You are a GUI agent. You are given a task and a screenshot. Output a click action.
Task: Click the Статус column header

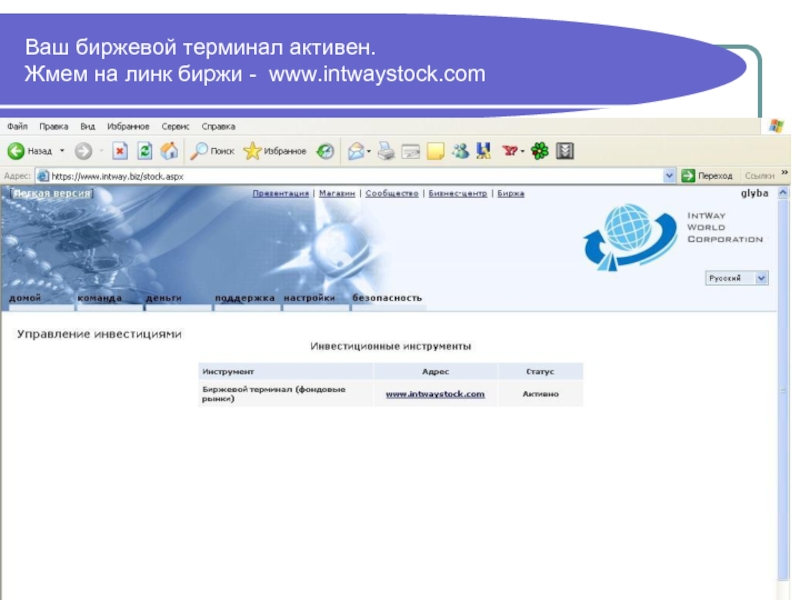(540, 371)
